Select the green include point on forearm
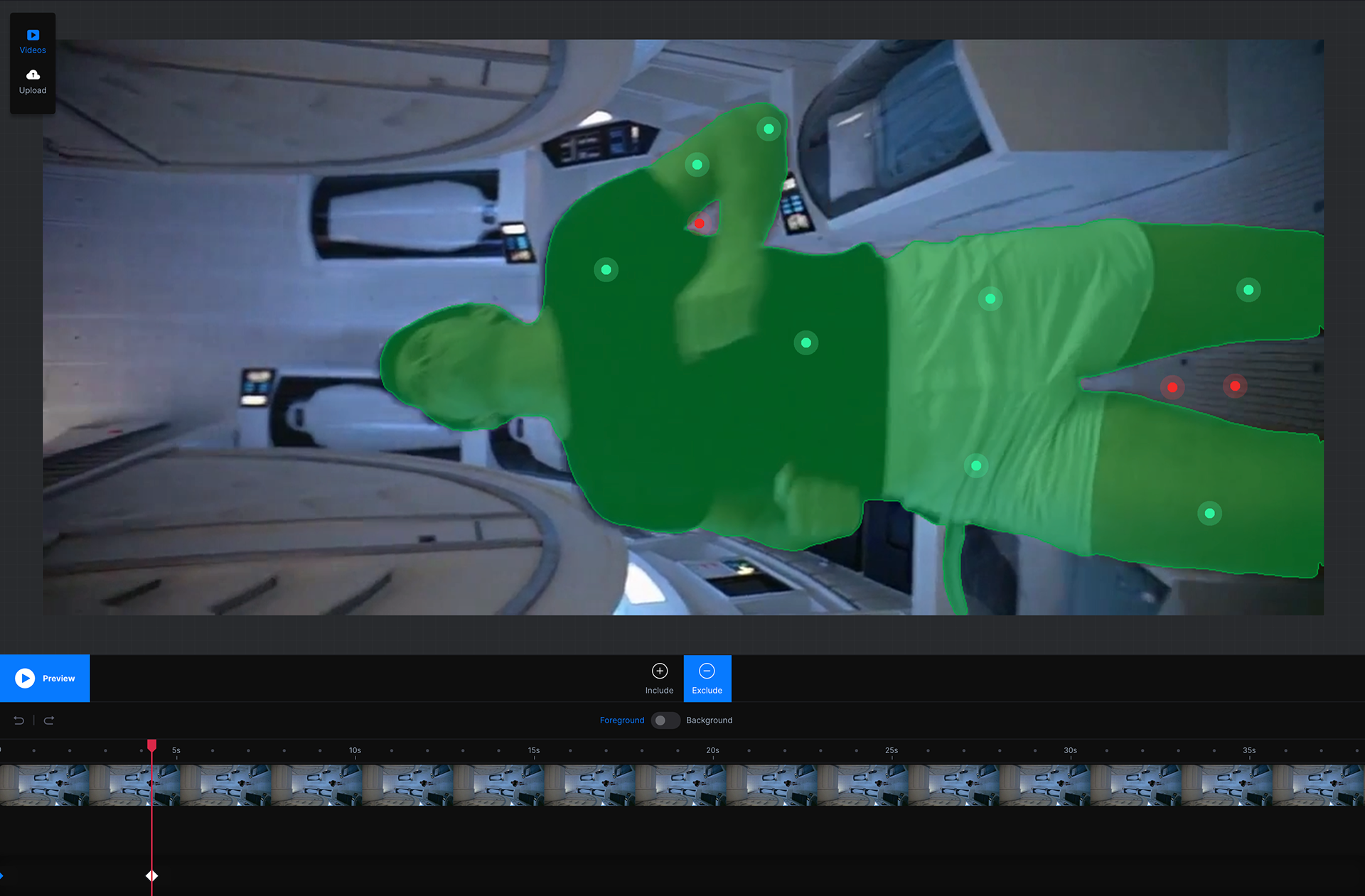Viewport: 1365px width, 896px height. pyautogui.click(x=697, y=165)
